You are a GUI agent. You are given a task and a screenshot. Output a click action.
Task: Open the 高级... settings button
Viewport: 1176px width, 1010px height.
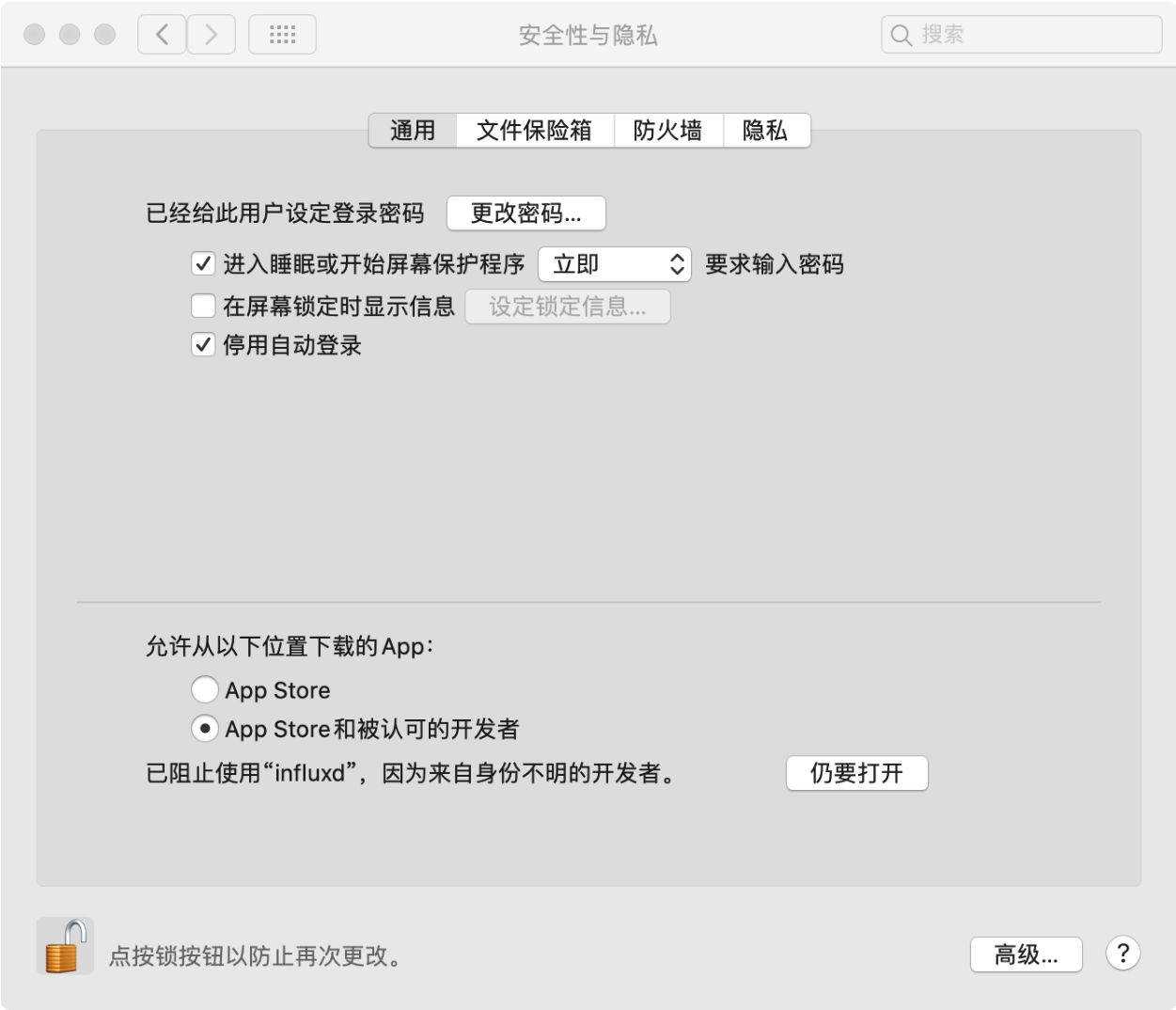click(x=1026, y=955)
